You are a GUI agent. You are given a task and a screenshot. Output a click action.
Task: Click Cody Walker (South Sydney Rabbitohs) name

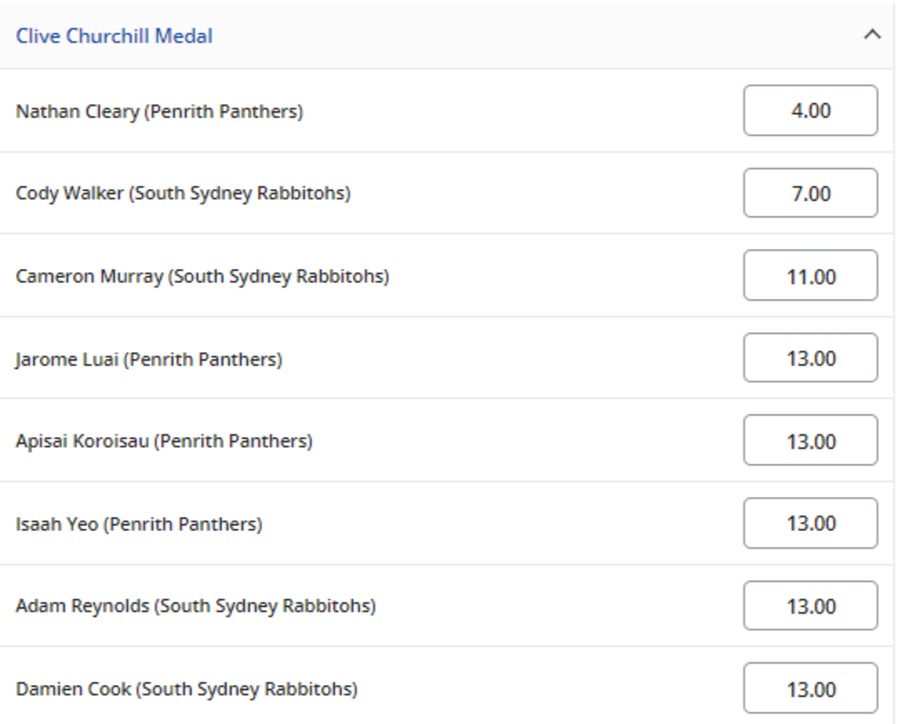[183, 194]
